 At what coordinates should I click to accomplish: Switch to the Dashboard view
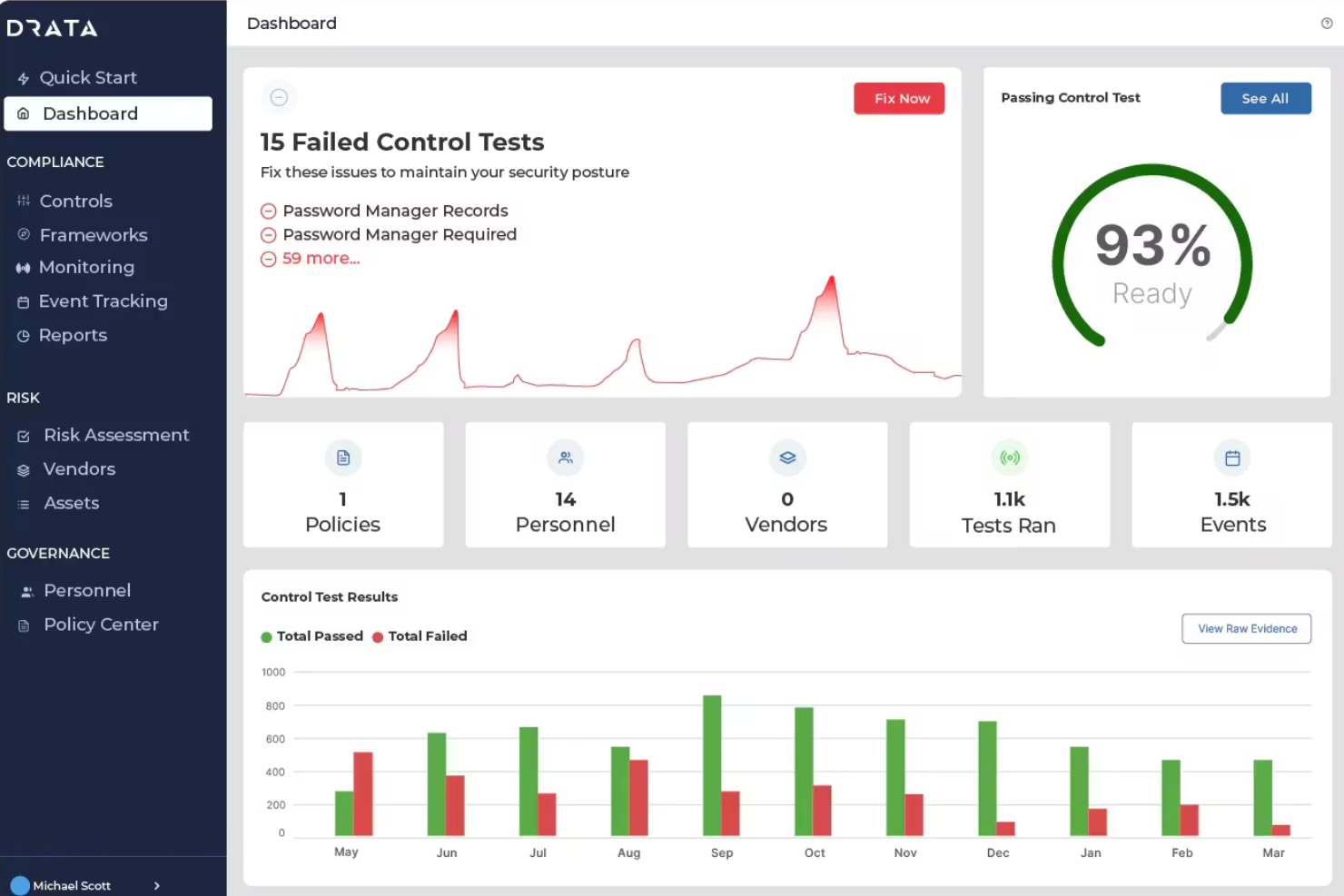[90, 113]
